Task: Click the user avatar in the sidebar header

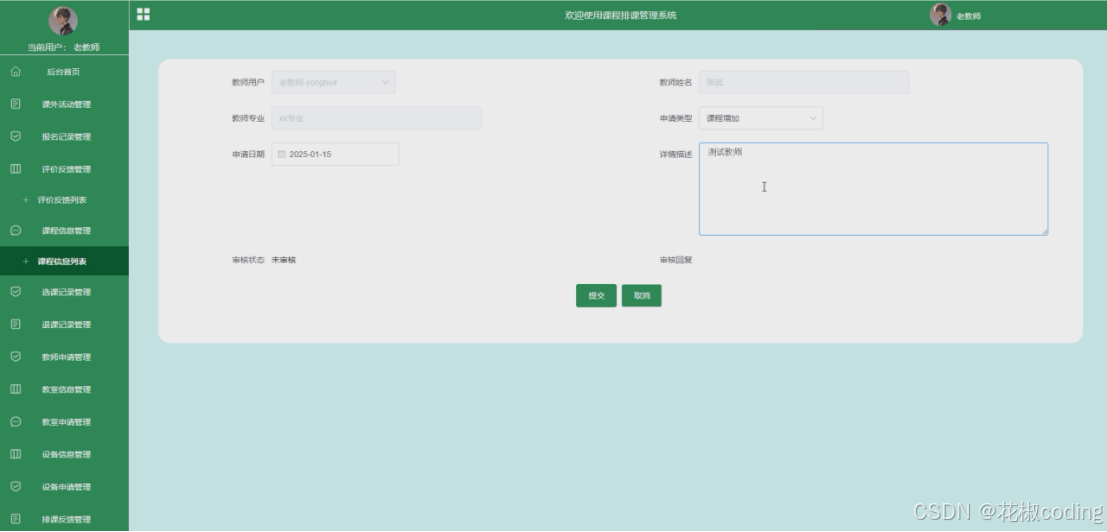Action: [x=63, y=21]
